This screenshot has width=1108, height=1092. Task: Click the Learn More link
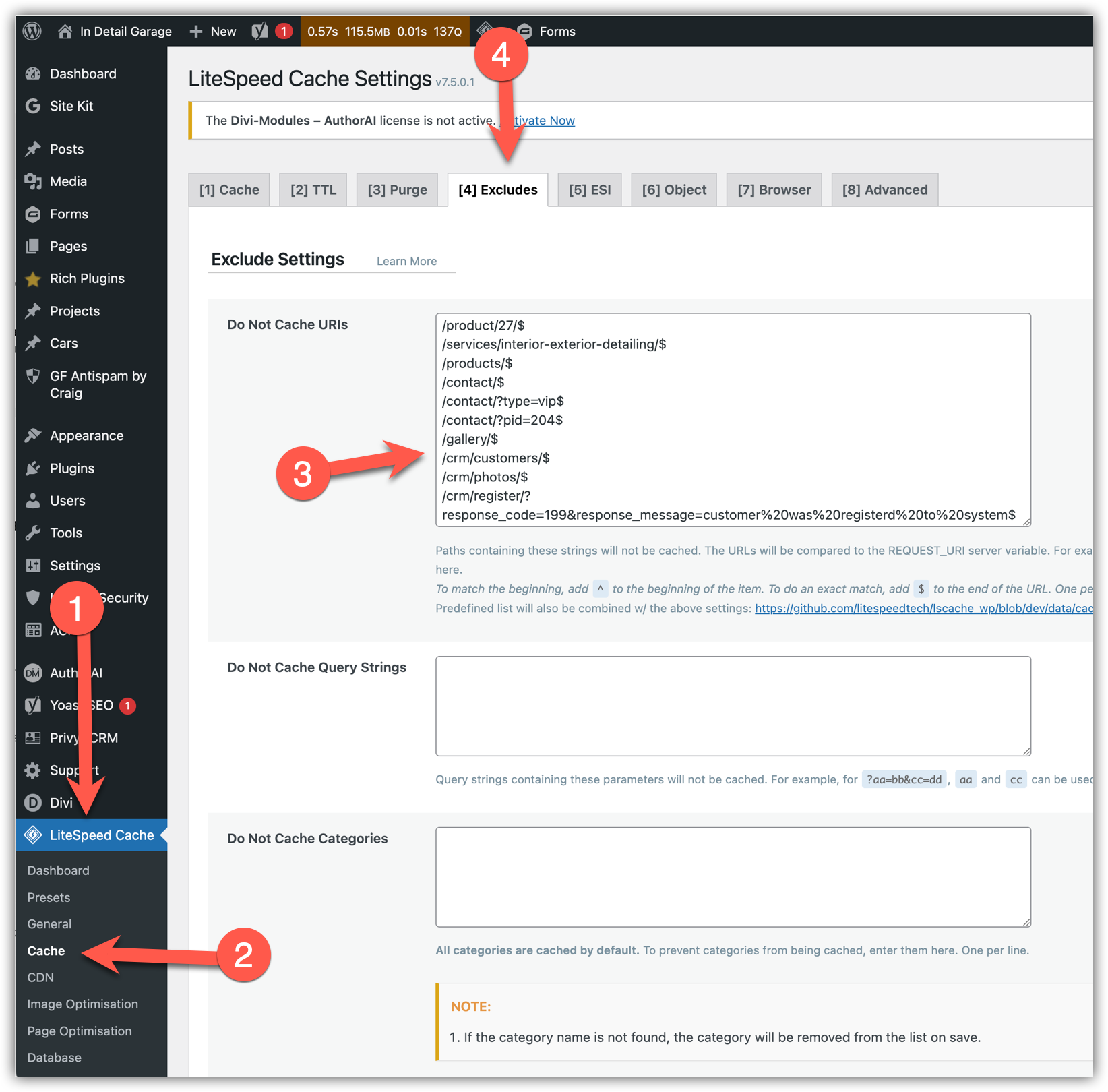[406, 262]
